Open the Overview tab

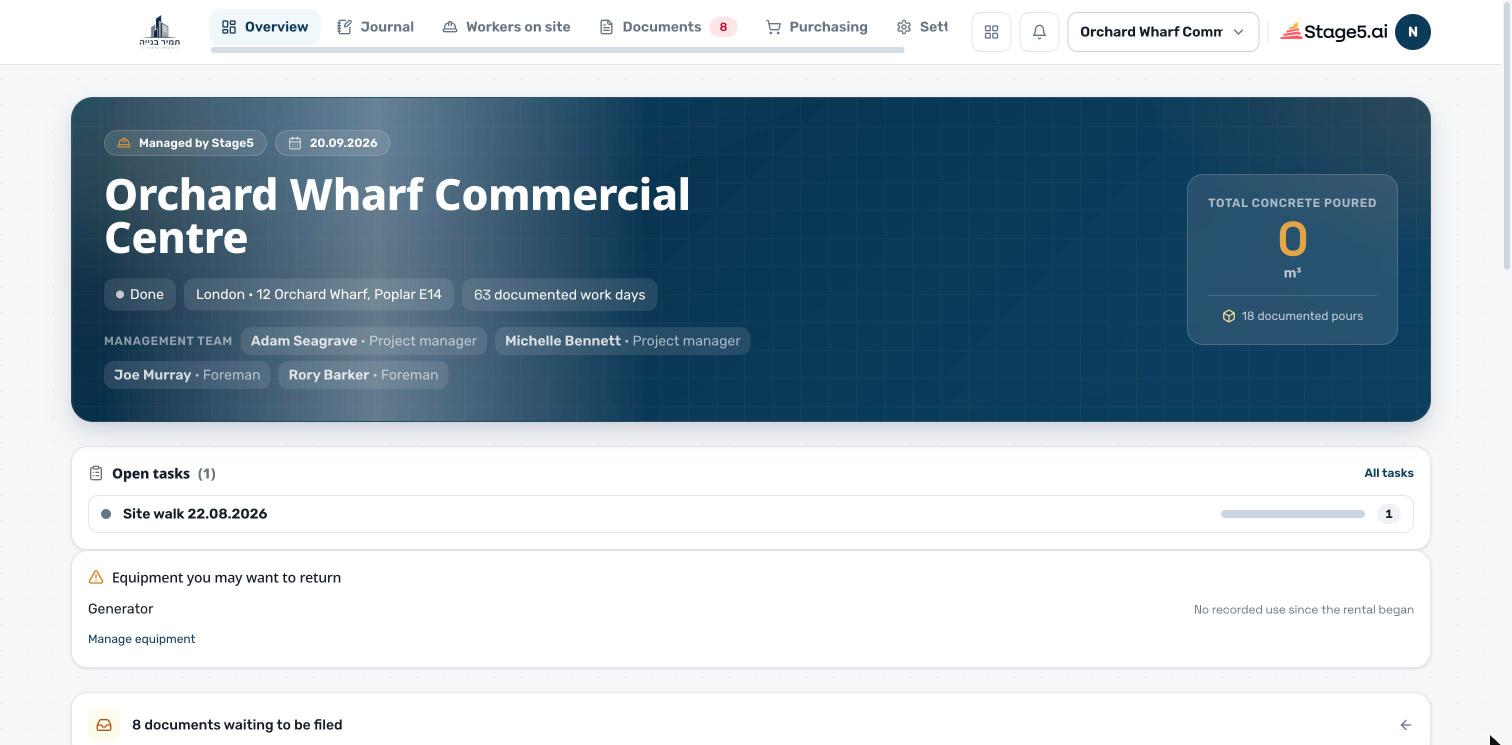tap(265, 27)
